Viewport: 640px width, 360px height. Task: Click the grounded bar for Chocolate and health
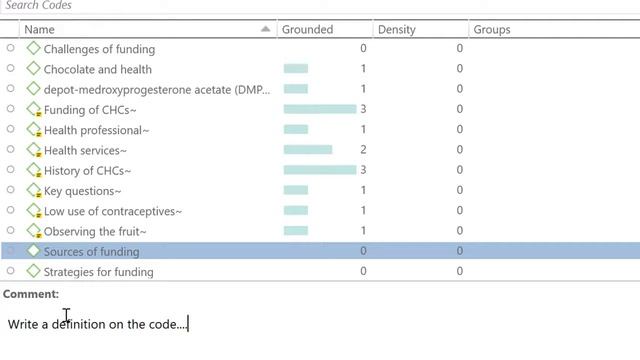click(x=296, y=68)
